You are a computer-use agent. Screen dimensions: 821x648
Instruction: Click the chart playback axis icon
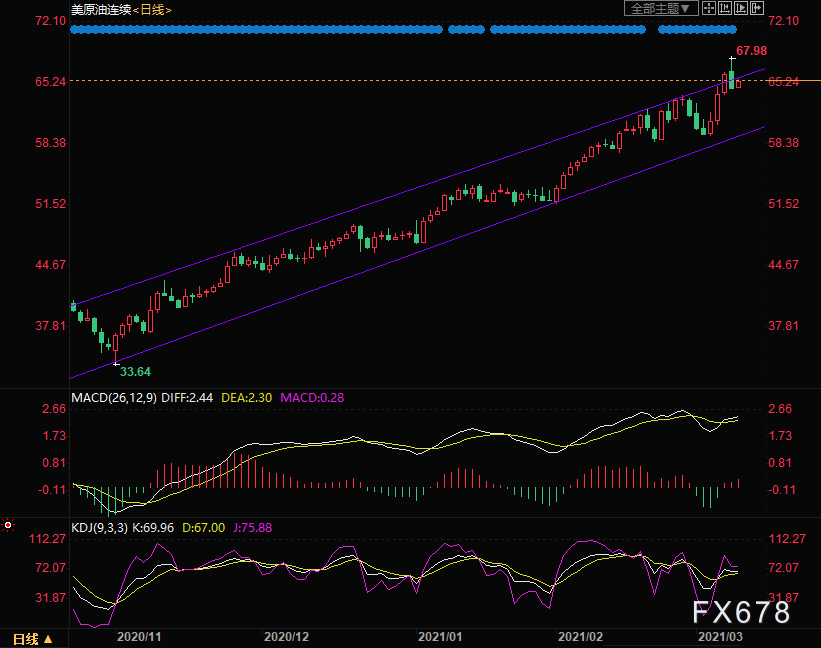(741, 8)
